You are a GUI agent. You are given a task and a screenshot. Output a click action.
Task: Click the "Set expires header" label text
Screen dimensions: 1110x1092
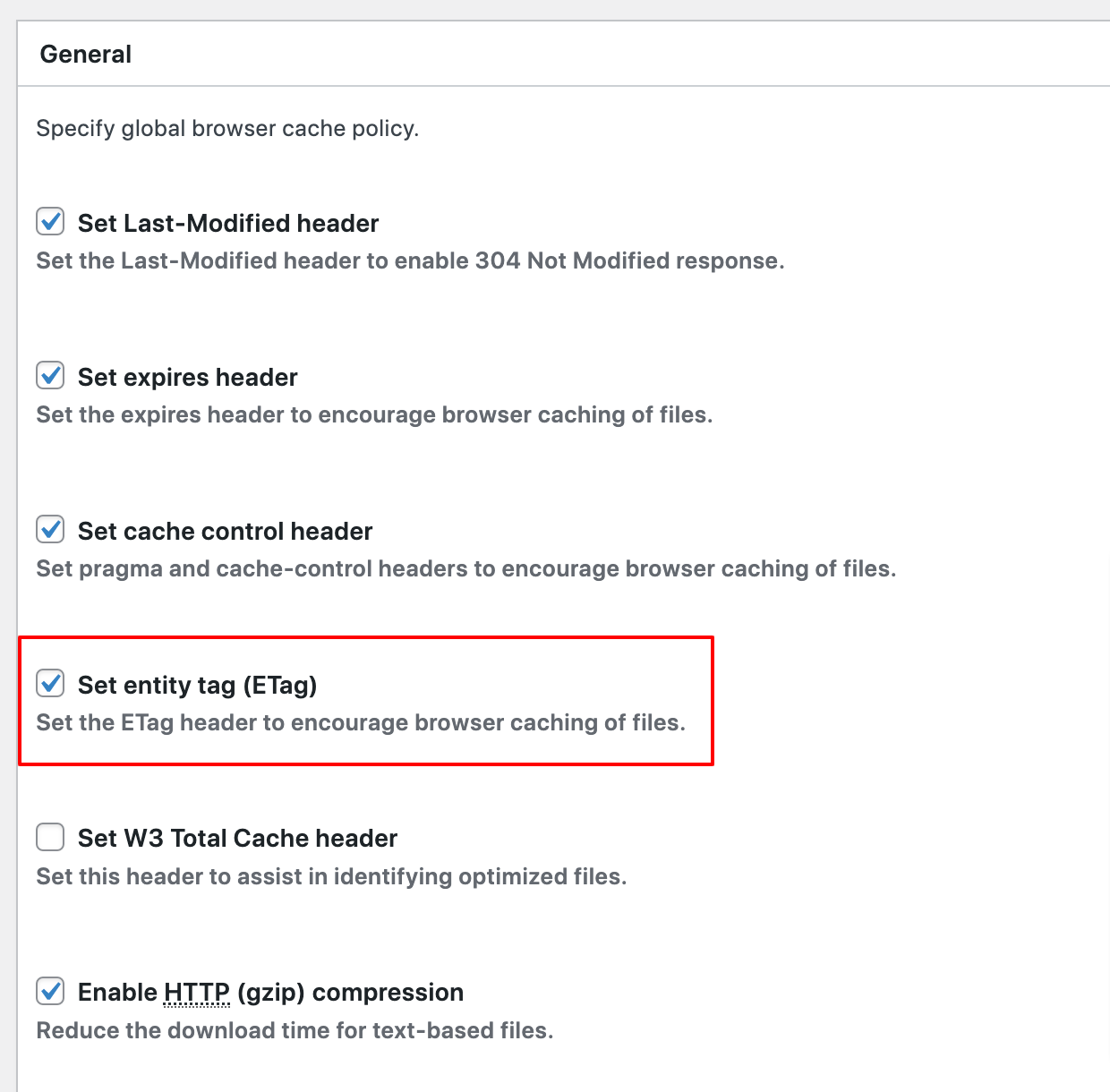coord(187,377)
